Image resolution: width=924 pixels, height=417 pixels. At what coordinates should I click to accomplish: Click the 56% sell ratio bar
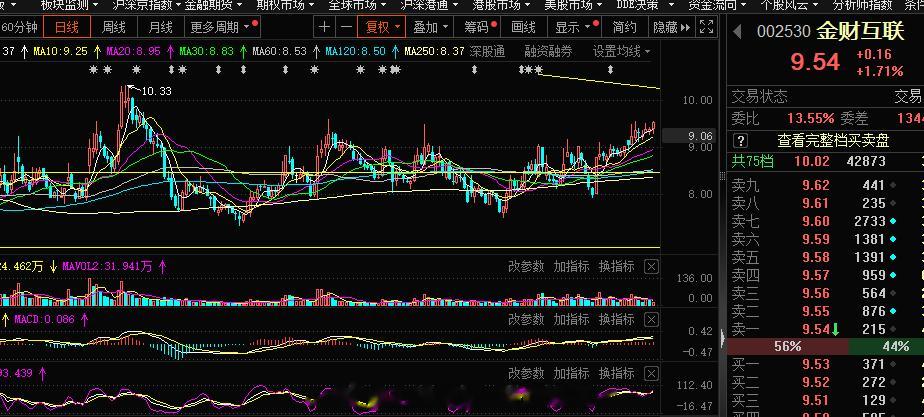pyautogui.click(x=788, y=347)
